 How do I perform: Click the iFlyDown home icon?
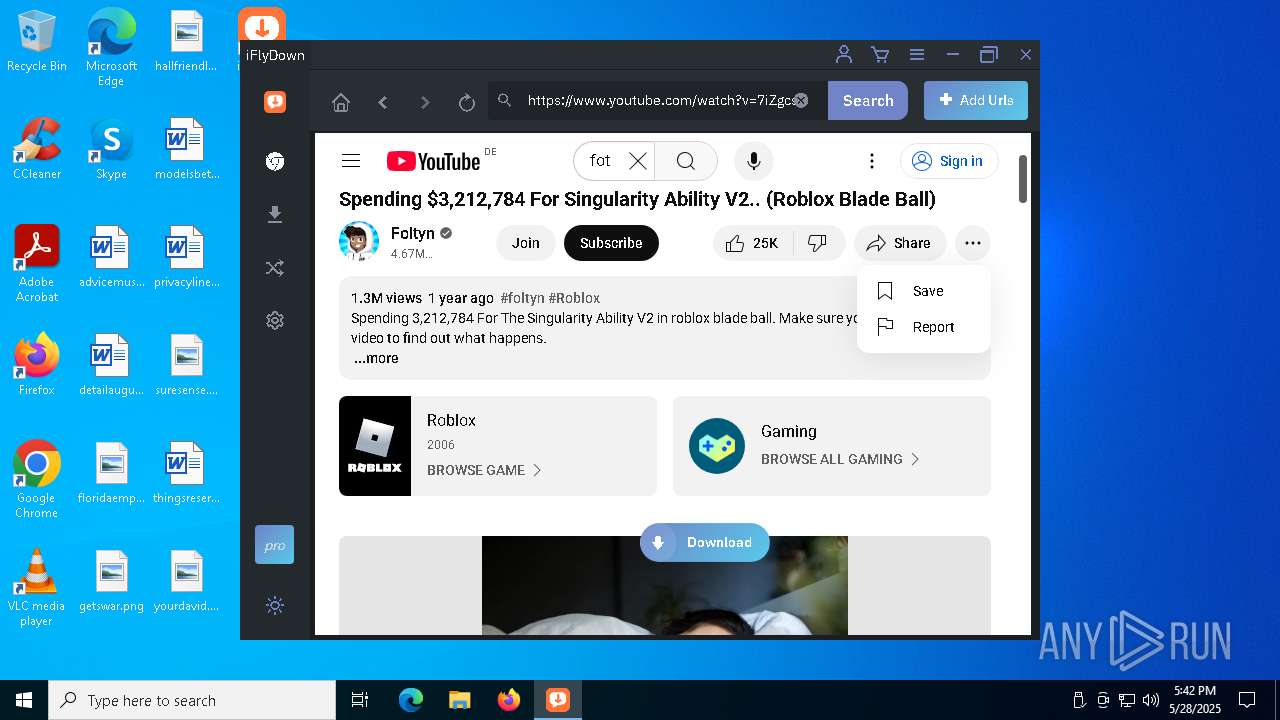(x=341, y=102)
